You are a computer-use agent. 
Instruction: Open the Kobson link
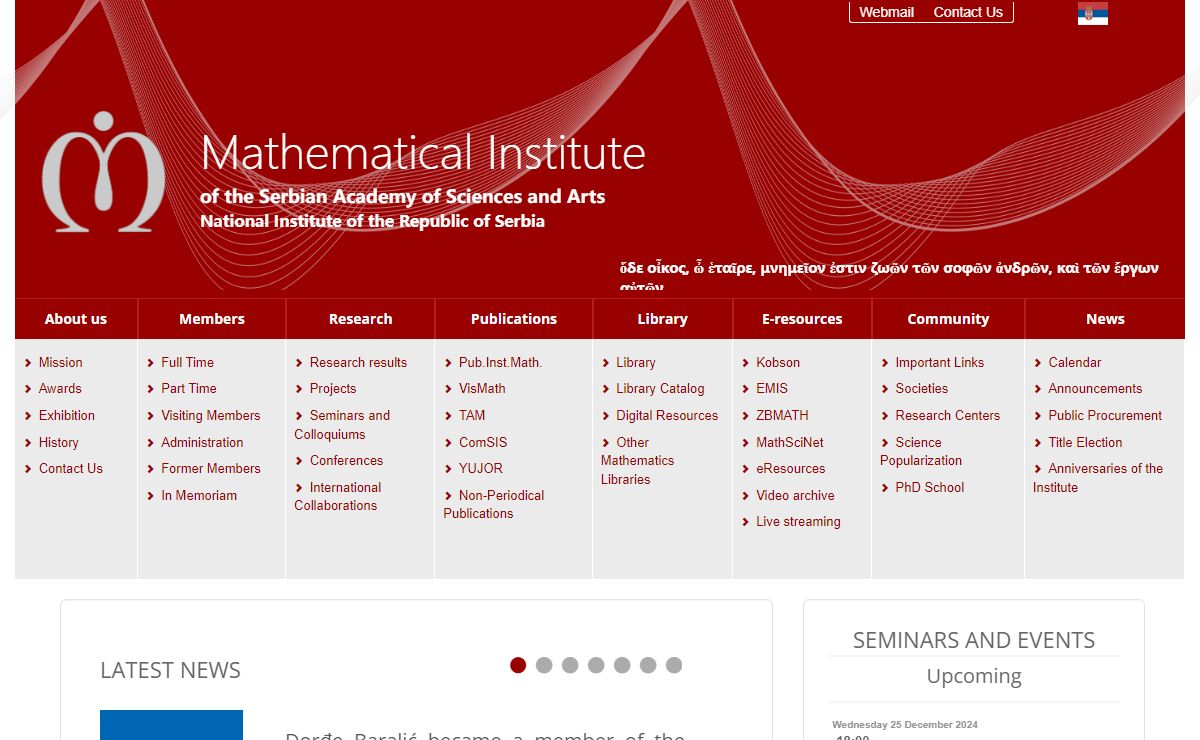tap(778, 362)
